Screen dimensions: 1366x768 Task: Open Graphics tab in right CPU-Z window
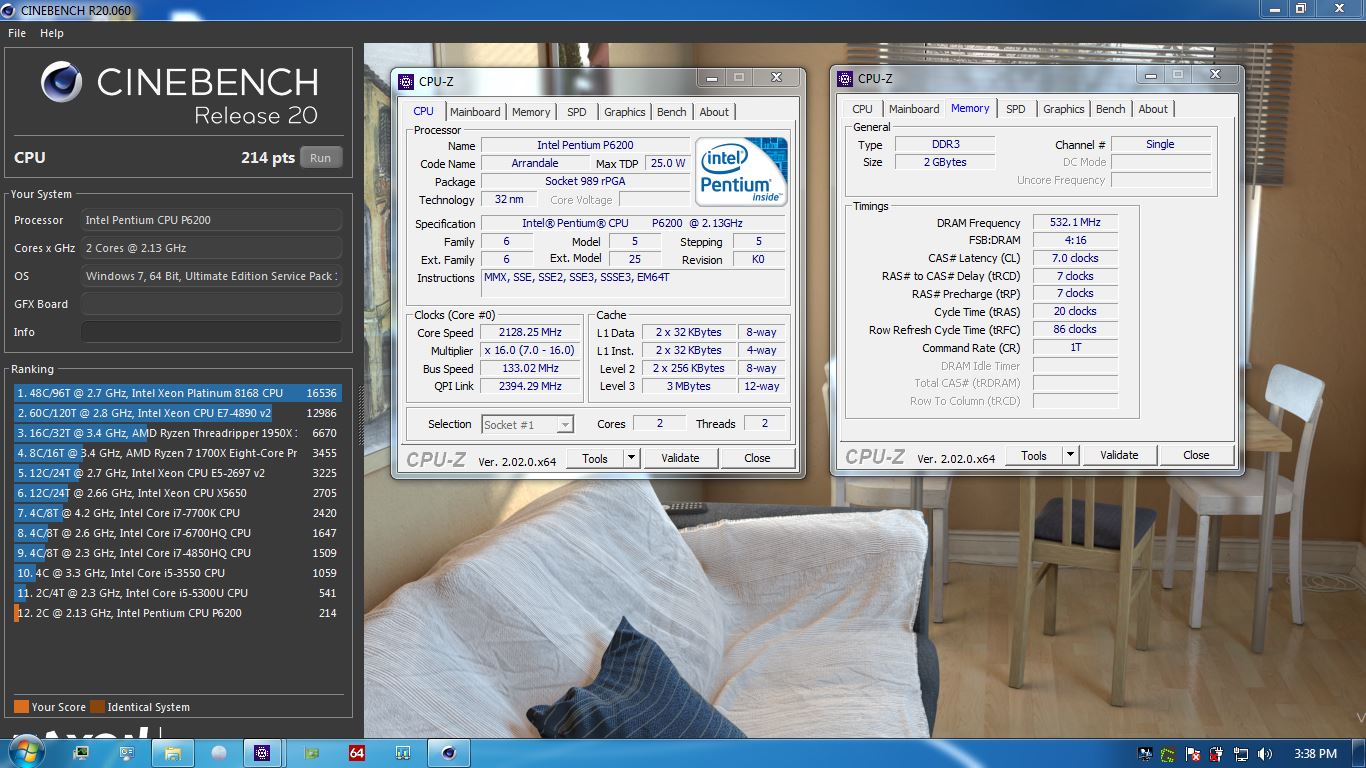pyautogui.click(x=1064, y=109)
